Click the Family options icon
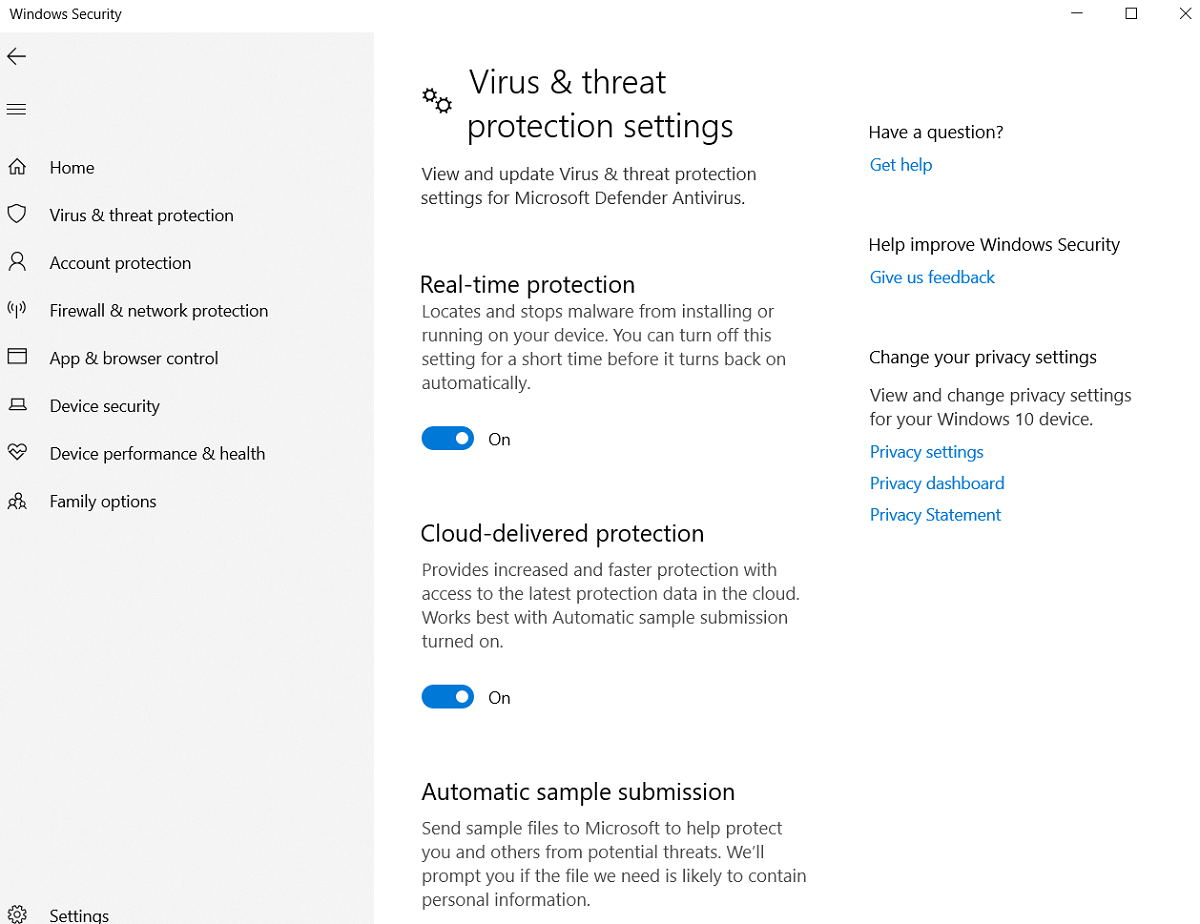 tap(17, 500)
